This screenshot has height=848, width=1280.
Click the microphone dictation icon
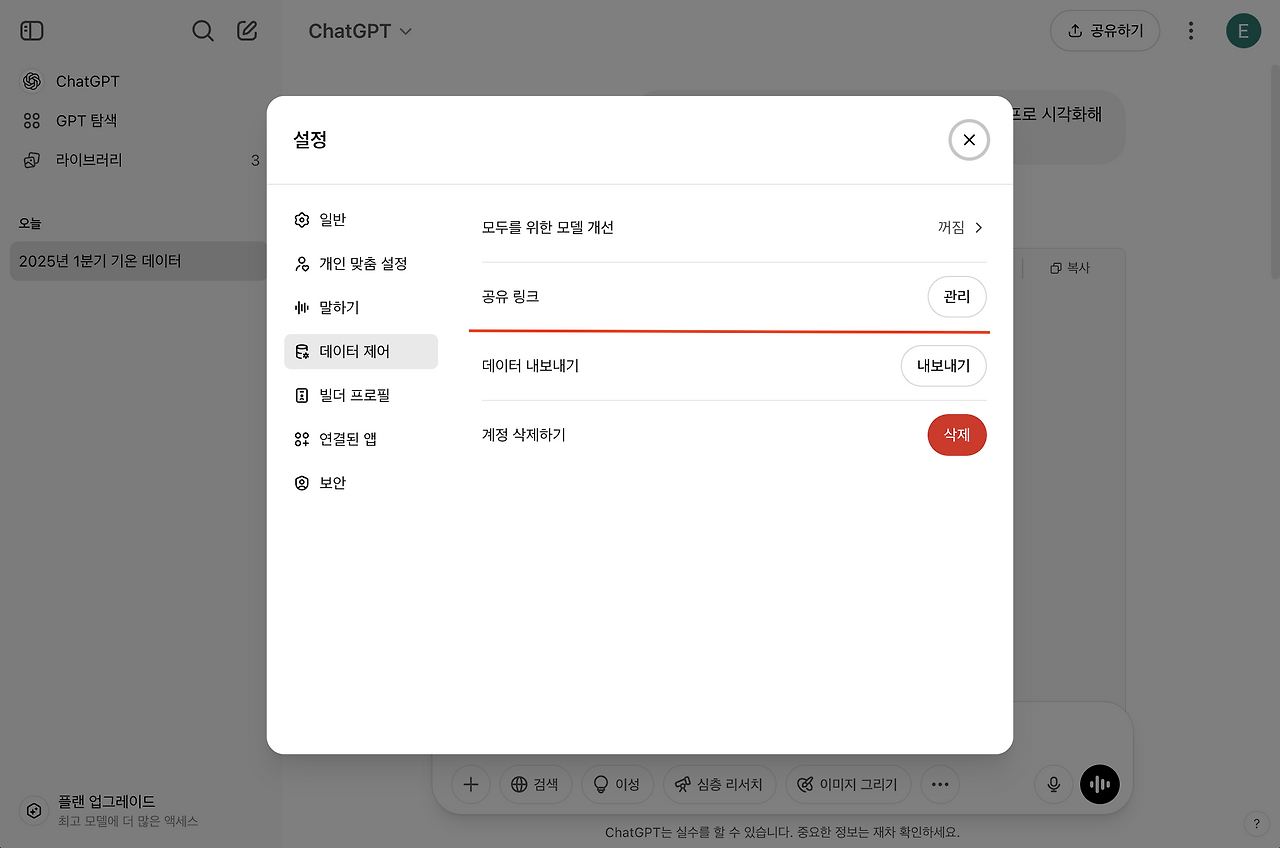point(1053,784)
